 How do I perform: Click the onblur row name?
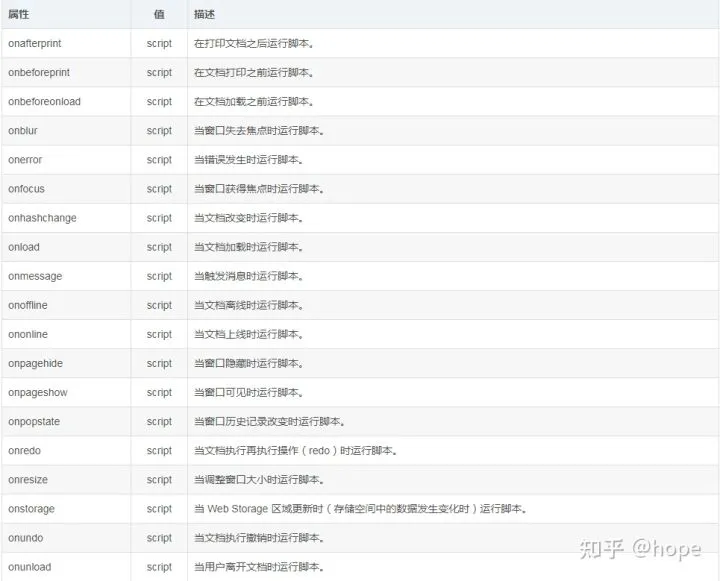pos(23,131)
